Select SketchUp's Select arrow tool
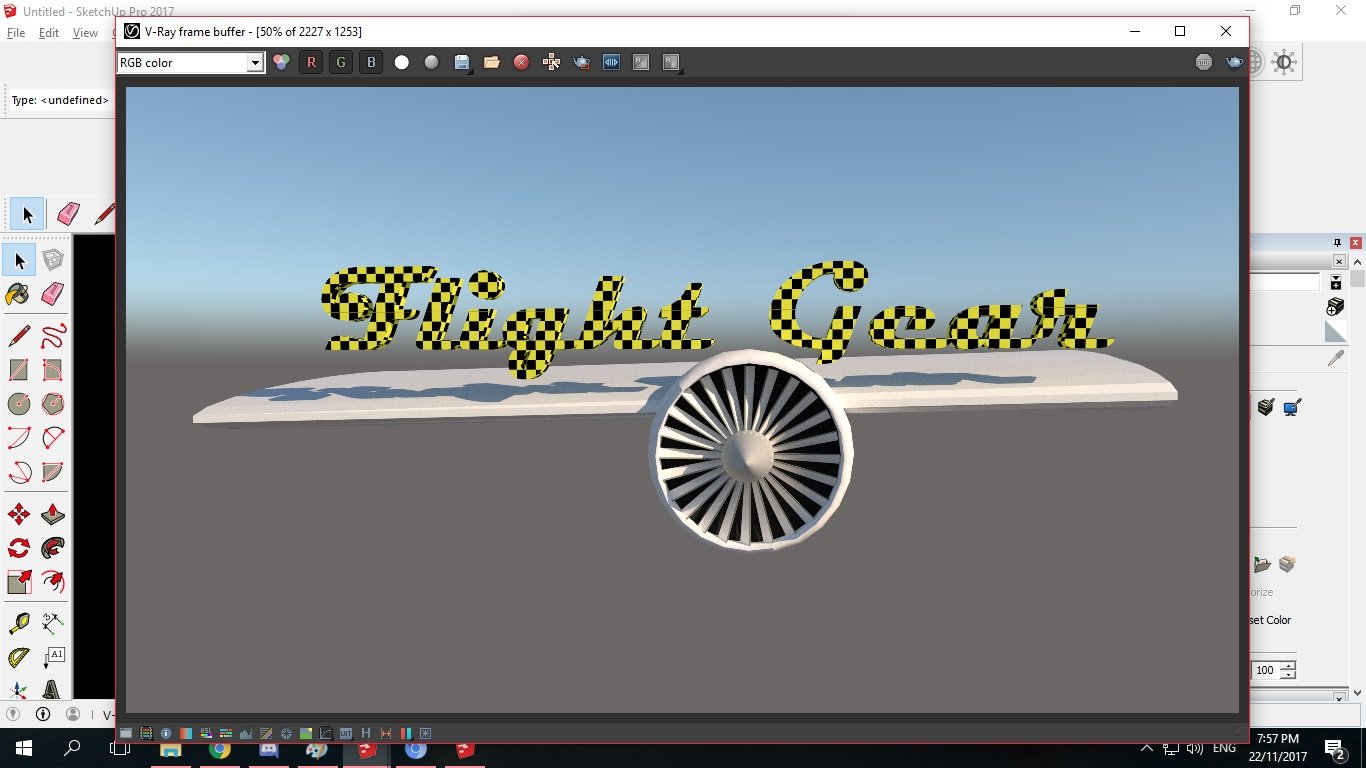The image size is (1366, 768). 19,261
